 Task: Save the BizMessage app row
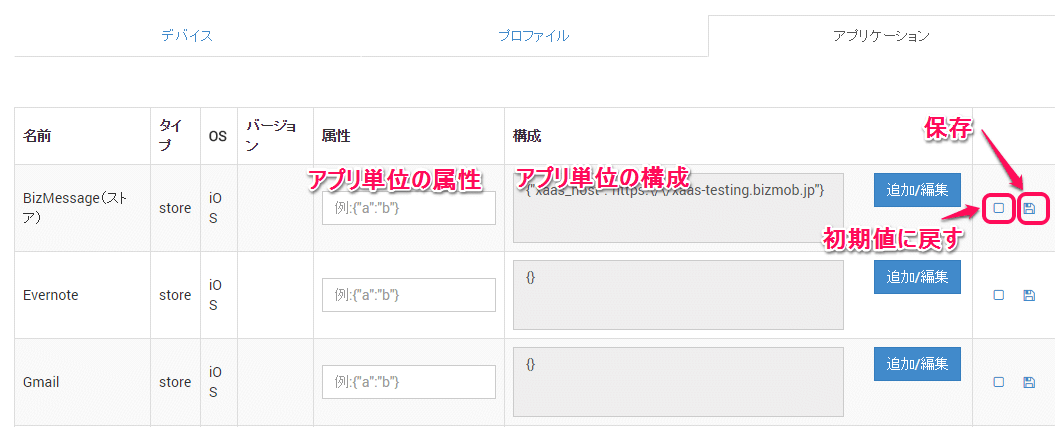[x=1029, y=208]
